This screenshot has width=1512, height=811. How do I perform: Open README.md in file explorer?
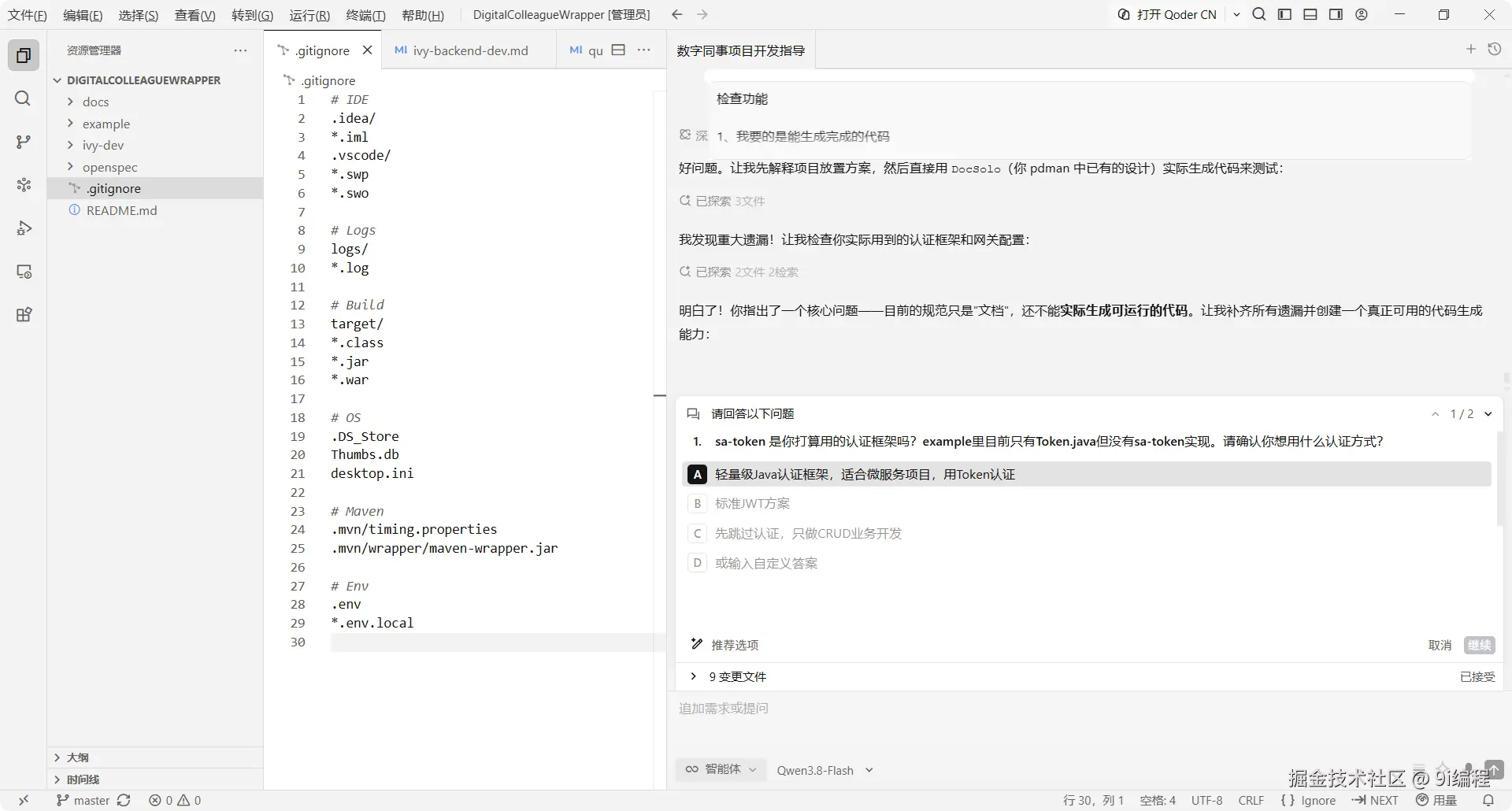[x=121, y=210]
